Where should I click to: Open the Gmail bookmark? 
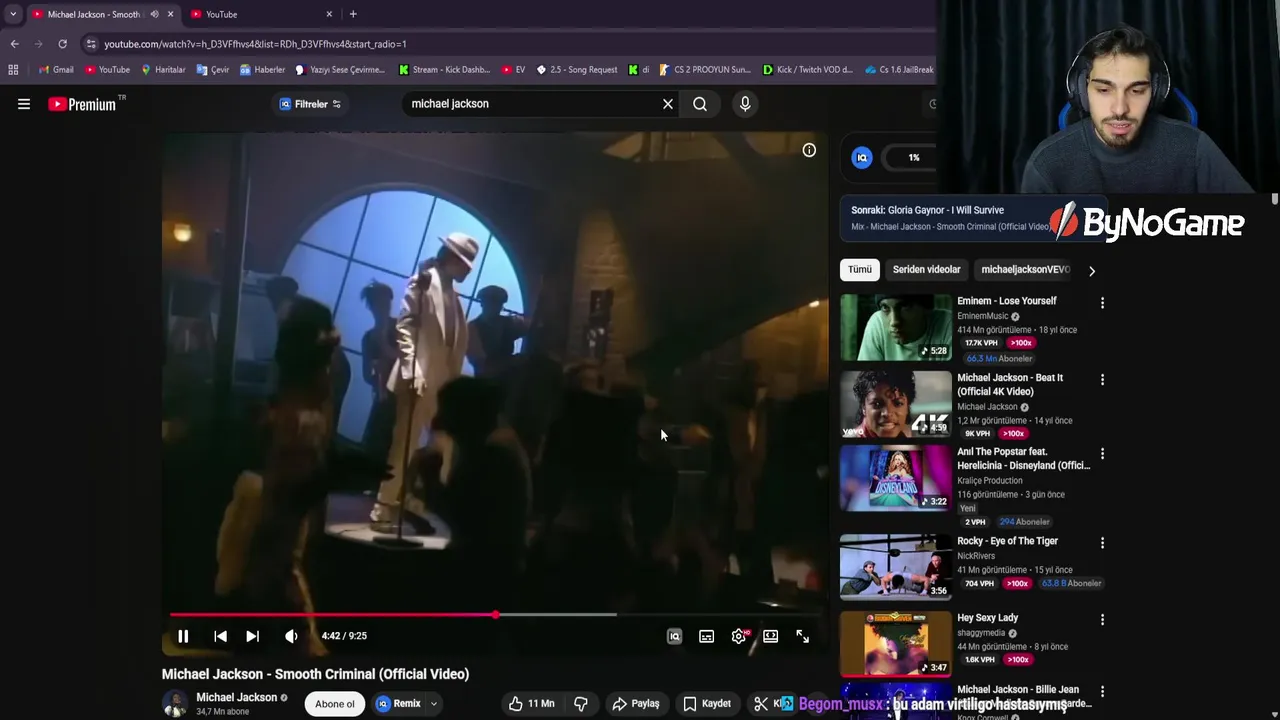(x=56, y=70)
